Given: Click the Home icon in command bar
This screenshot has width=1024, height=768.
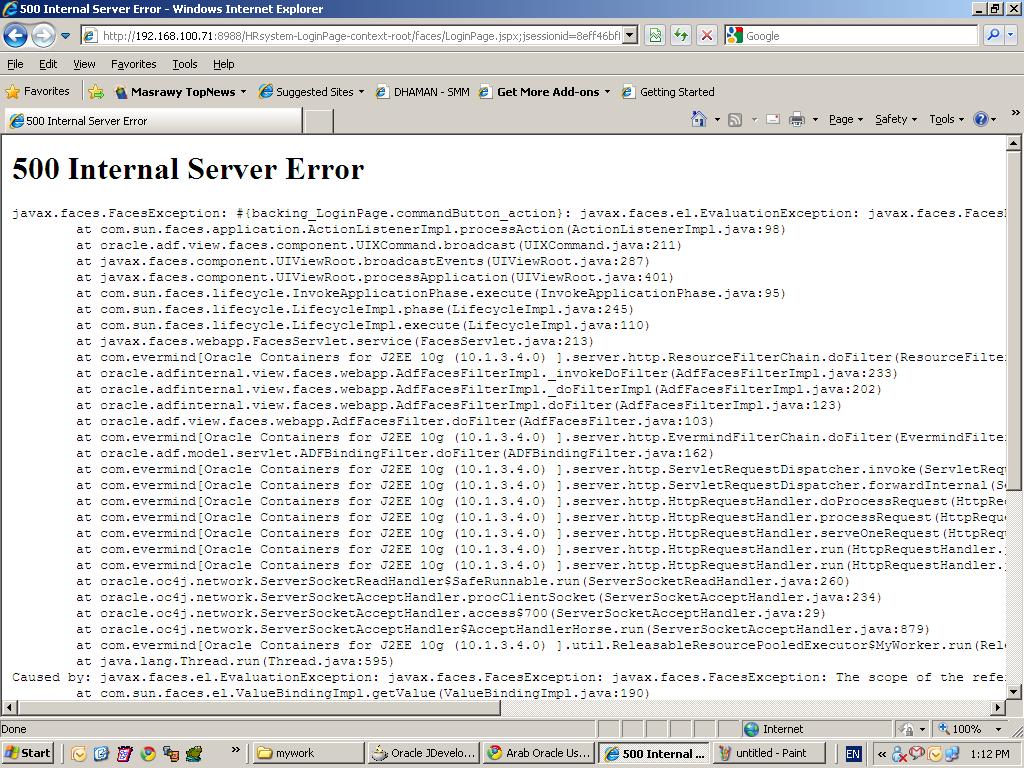Looking at the screenshot, I should [x=700, y=119].
